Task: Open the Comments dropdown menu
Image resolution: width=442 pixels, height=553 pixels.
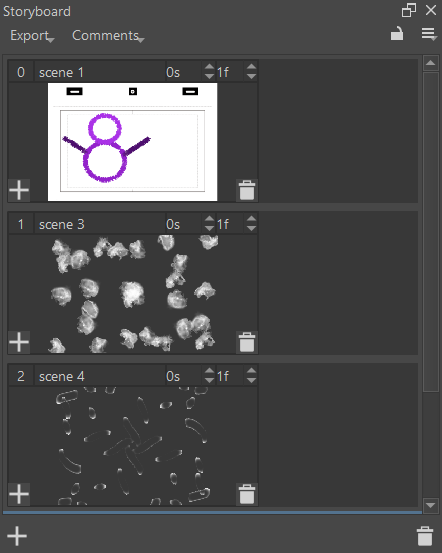Action: (x=108, y=36)
